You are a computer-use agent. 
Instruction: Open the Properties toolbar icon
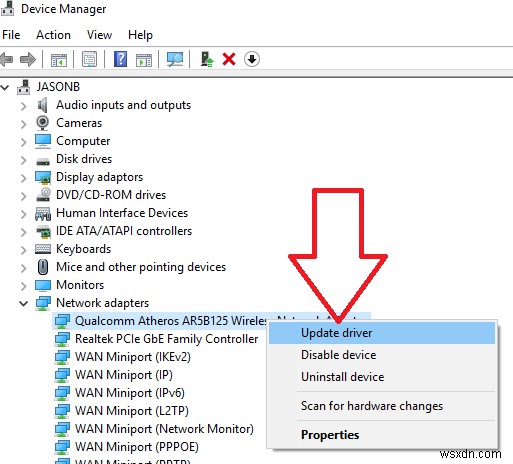89,60
